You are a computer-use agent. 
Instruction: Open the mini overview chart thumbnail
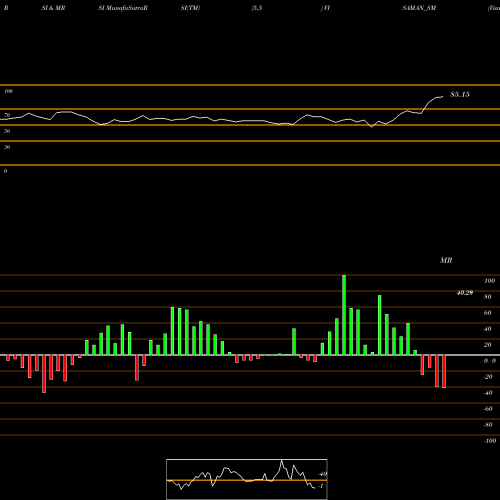click(x=247, y=479)
